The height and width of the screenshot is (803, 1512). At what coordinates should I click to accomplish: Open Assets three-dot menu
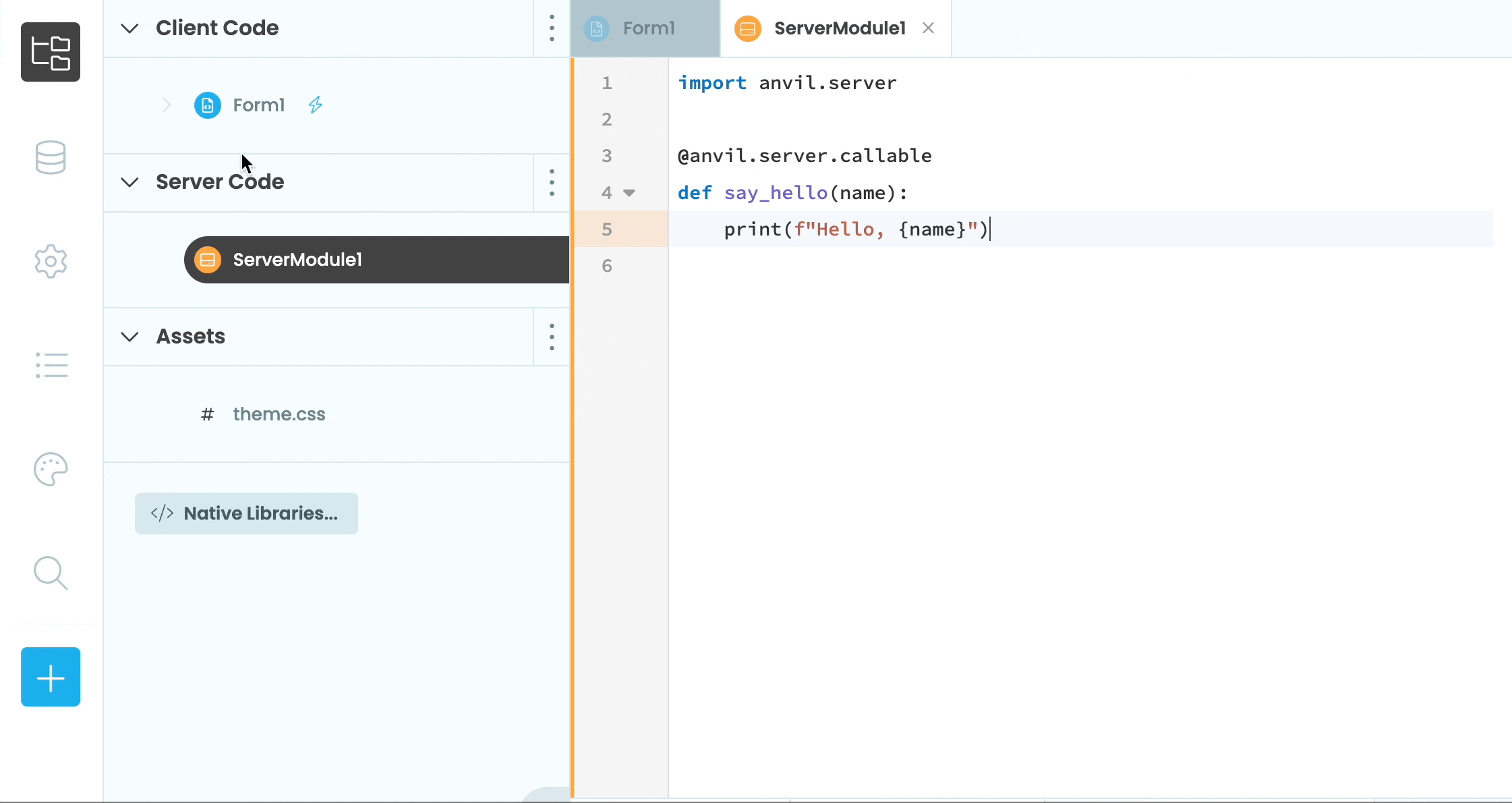pyautogui.click(x=552, y=337)
